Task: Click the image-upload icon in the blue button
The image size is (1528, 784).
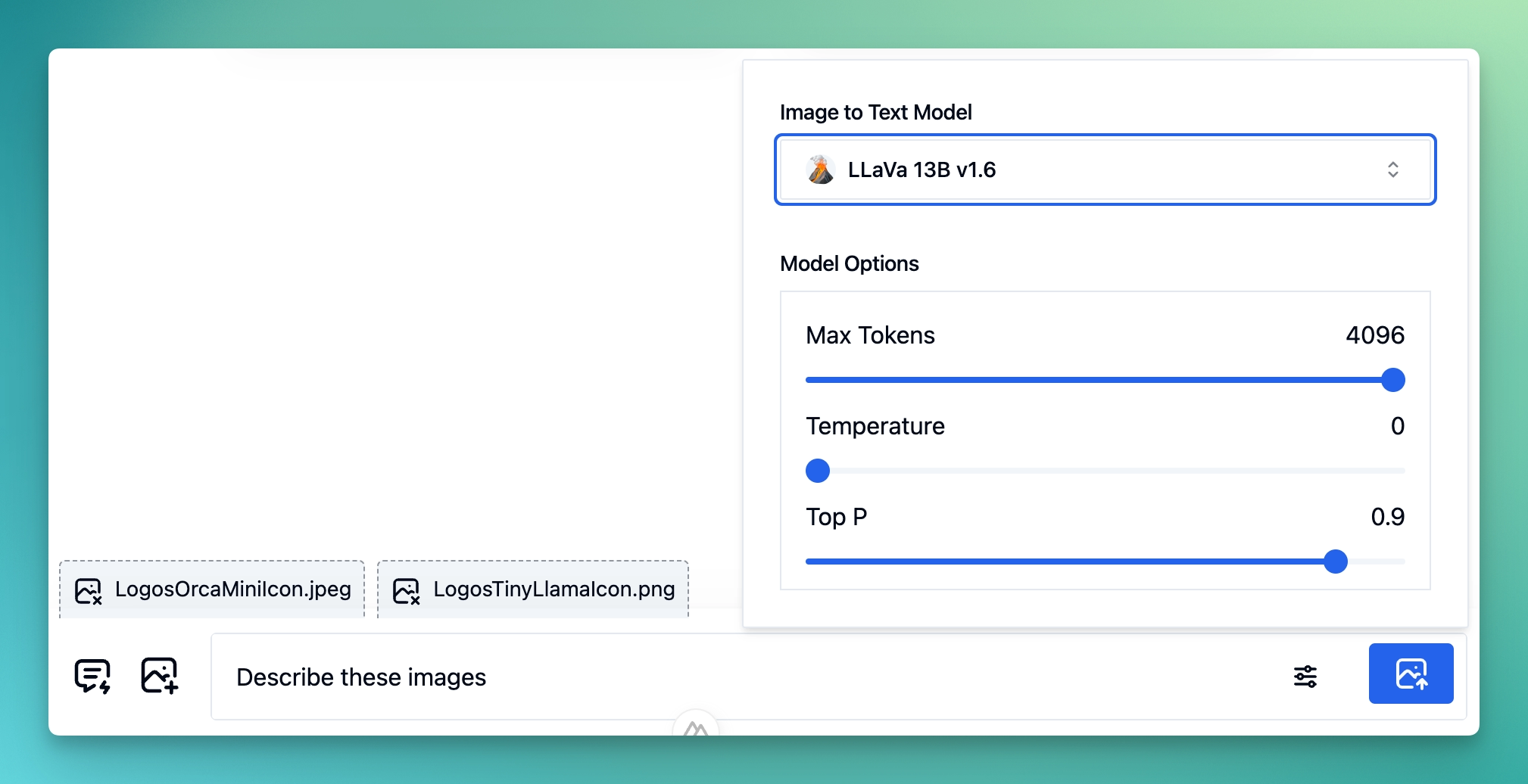Action: pyautogui.click(x=1410, y=673)
